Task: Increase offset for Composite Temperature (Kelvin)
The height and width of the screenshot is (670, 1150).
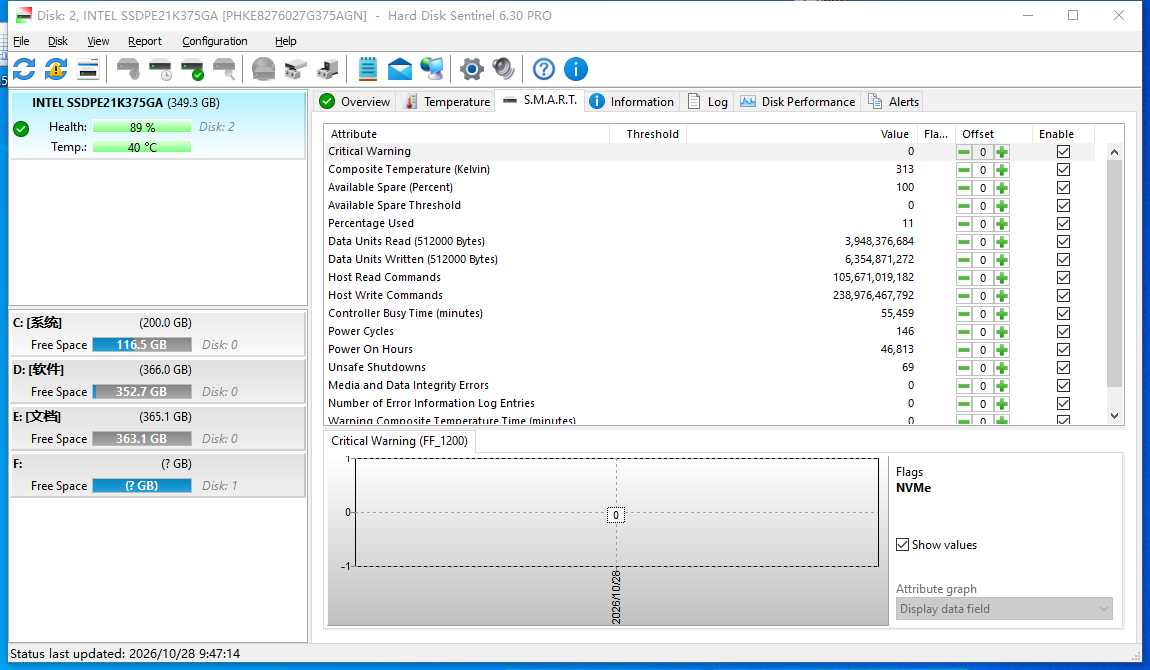Action: [1002, 170]
